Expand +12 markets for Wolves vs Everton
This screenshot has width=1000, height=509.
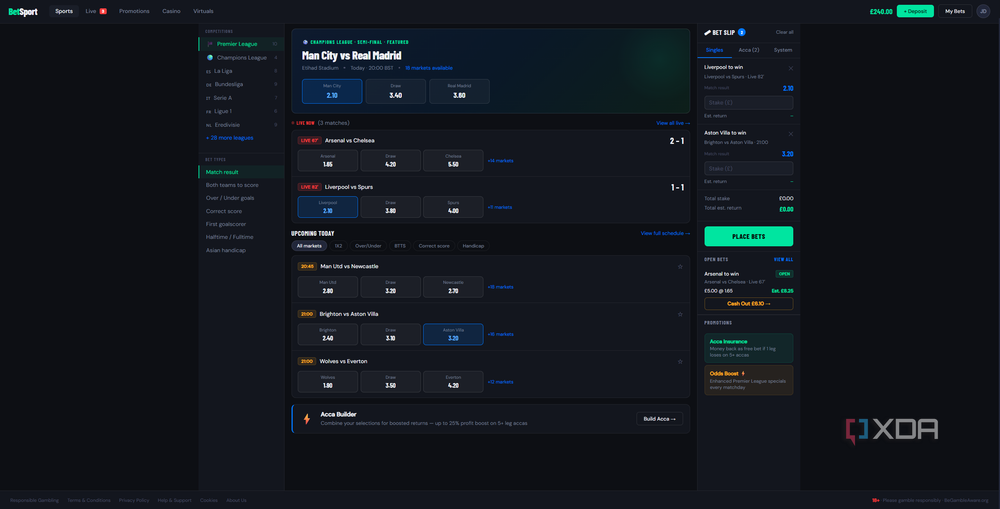500,382
